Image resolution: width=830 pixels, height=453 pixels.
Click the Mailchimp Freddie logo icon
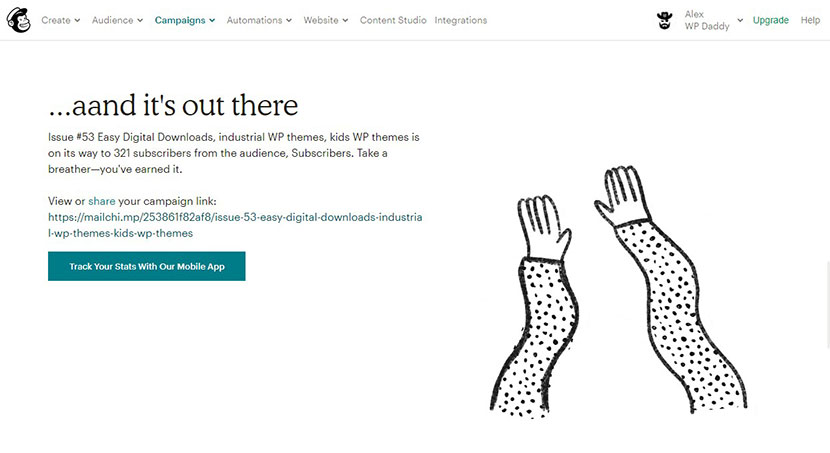click(x=19, y=20)
